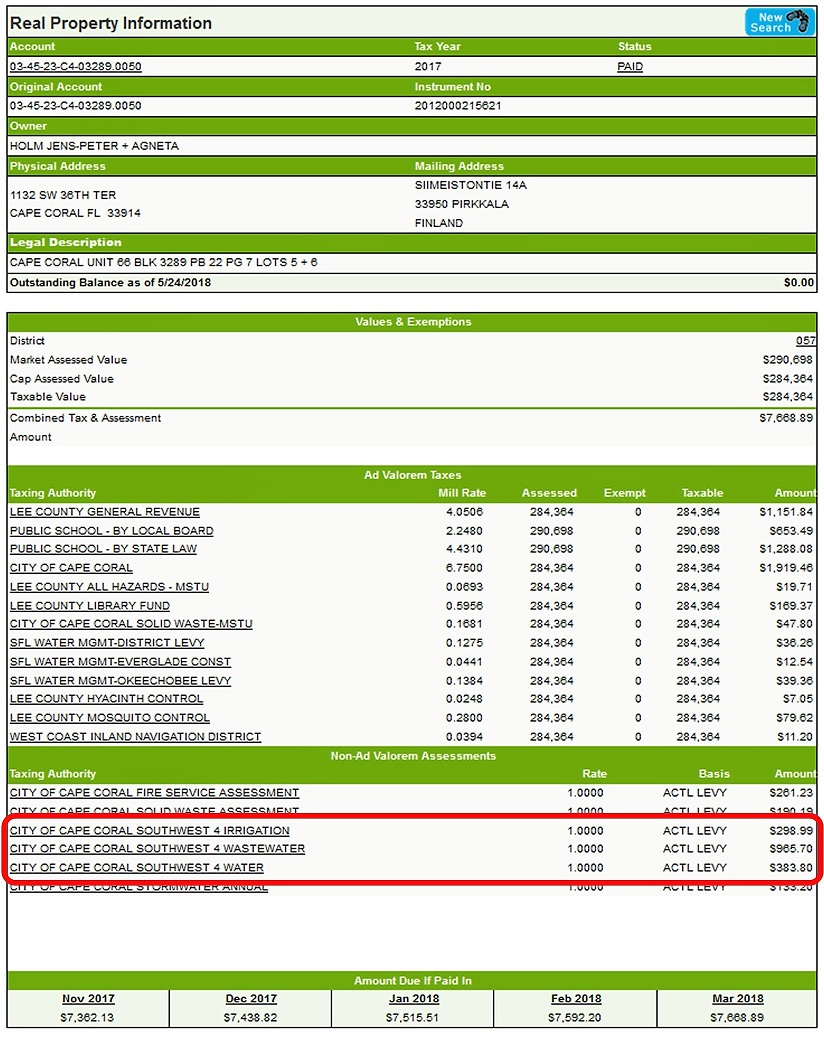This screenshot has width=824, height=1037.
Task: Open the CITY OF CAPE CORAL taxing authority
Action: point(70,568)
